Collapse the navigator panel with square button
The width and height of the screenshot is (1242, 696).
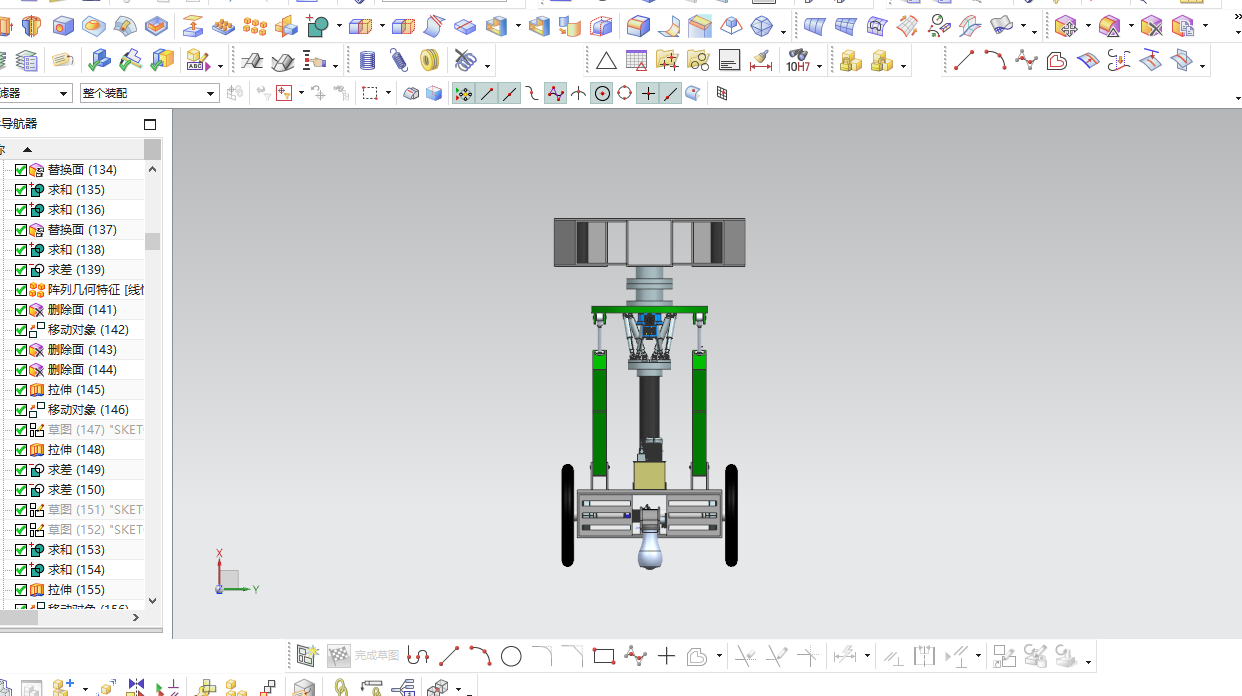coord(150,125)
